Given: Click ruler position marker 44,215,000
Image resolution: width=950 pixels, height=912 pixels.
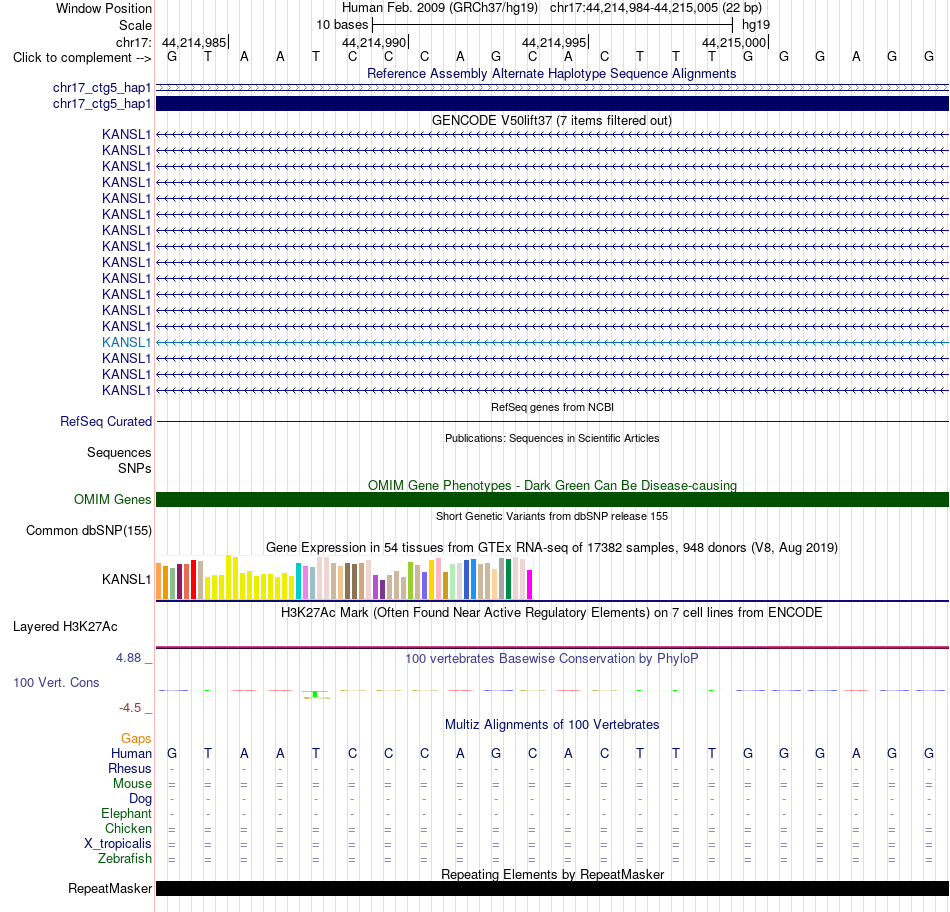Looking at the screenshot, I should [734, 42].
